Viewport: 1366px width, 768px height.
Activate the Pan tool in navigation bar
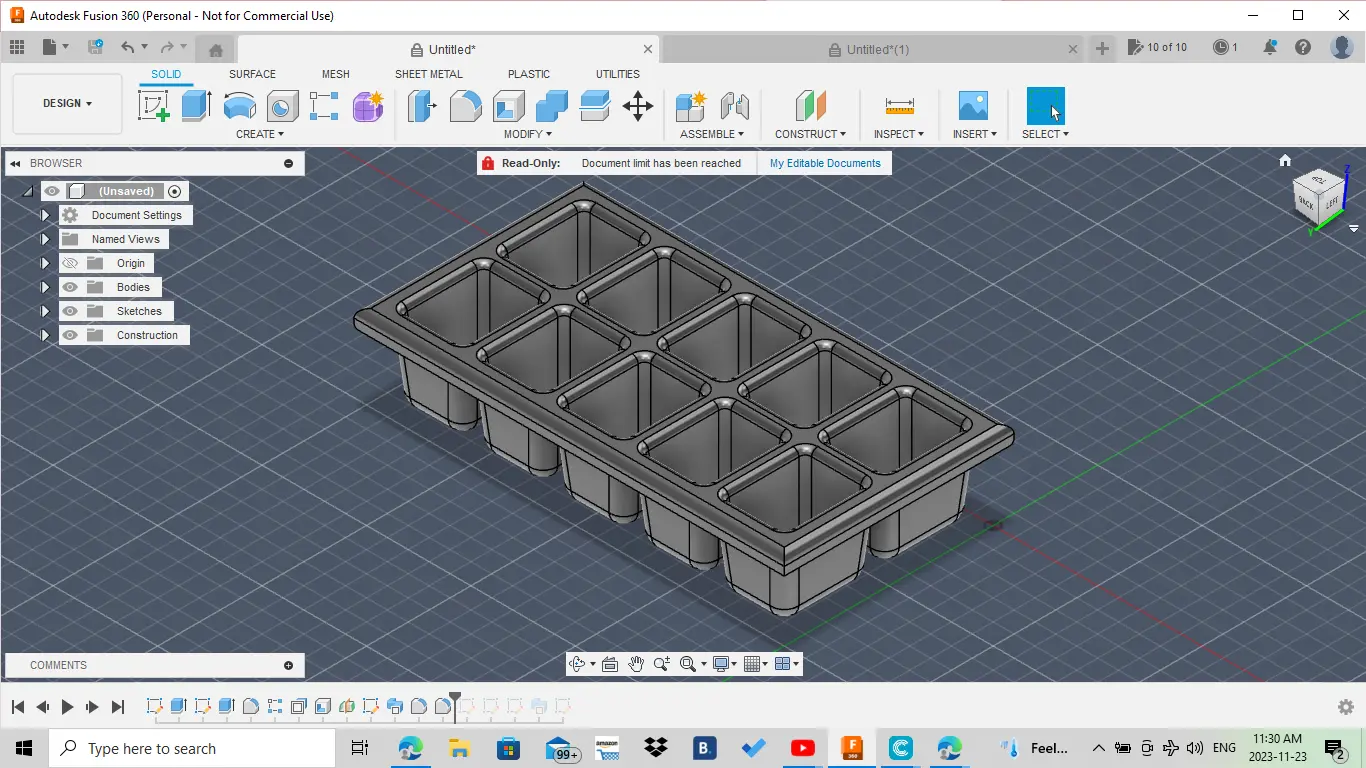pyautogui.click(x=636, y=663)
